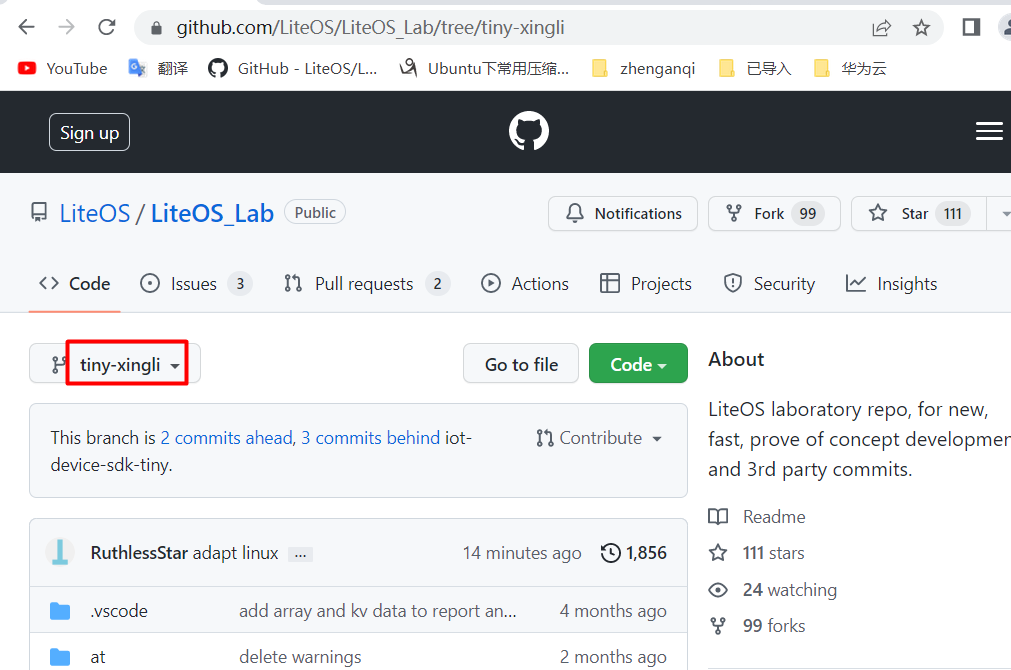
Task: Click the Public repository label
Action: tap(315, 212)
